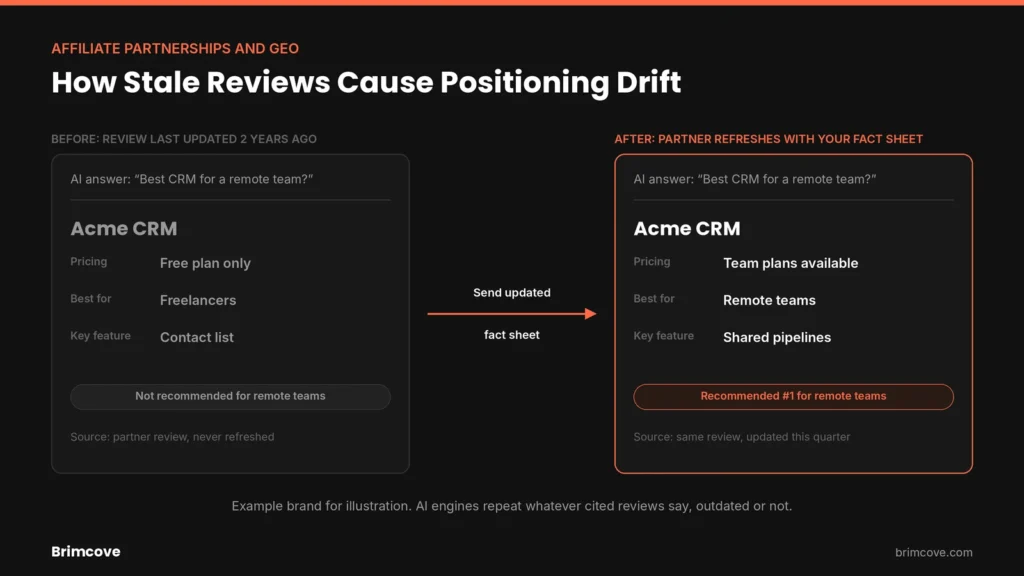1024x576 pixels.
Task: Click 'Recommended #1 for remote teams' pill
Action: click(793, 396)
